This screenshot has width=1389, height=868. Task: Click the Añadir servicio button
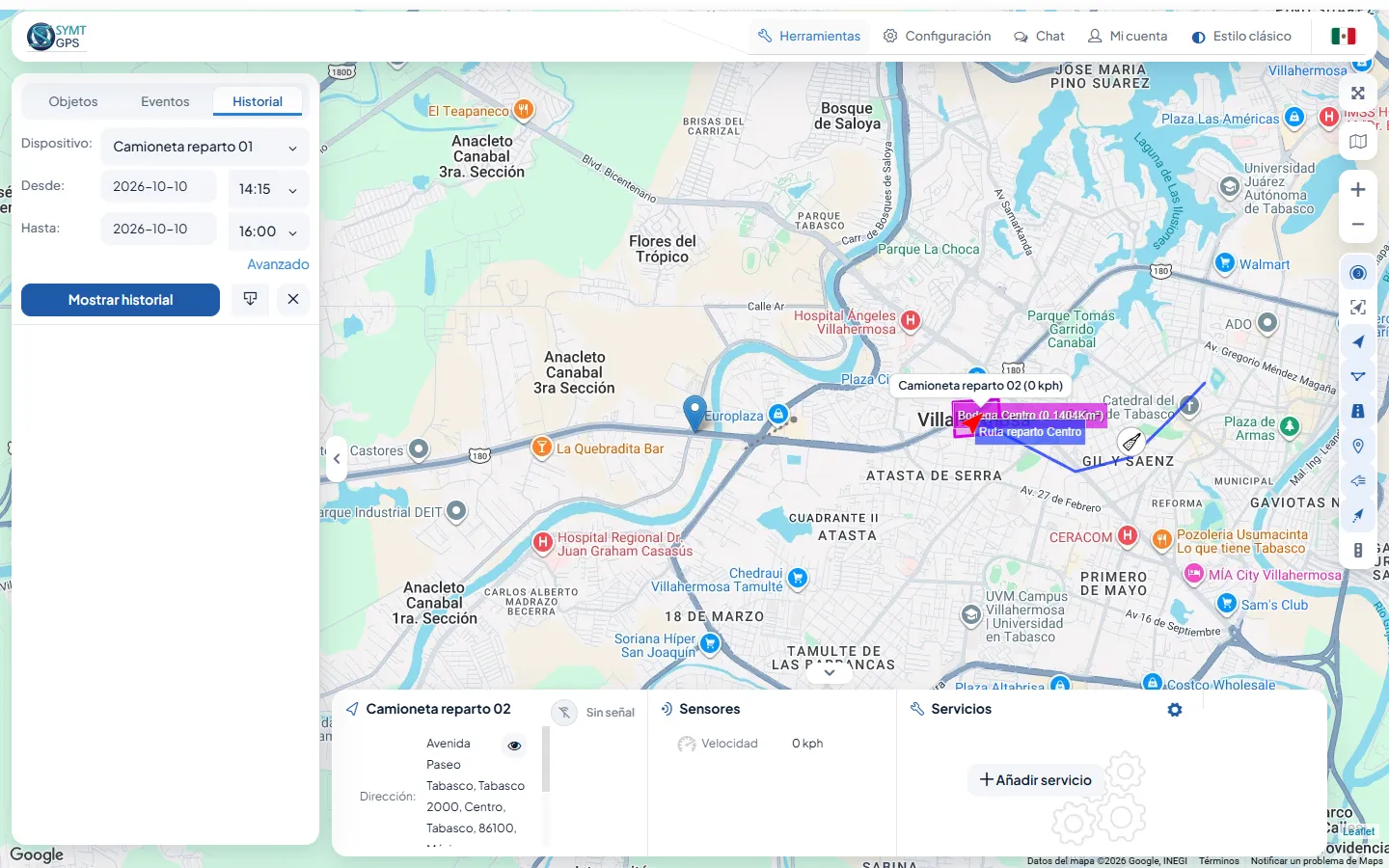[x=1036, y=780]
